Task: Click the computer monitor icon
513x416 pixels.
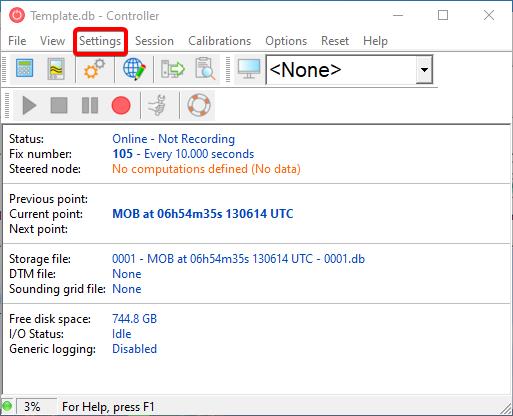Action: pos(249,69)
